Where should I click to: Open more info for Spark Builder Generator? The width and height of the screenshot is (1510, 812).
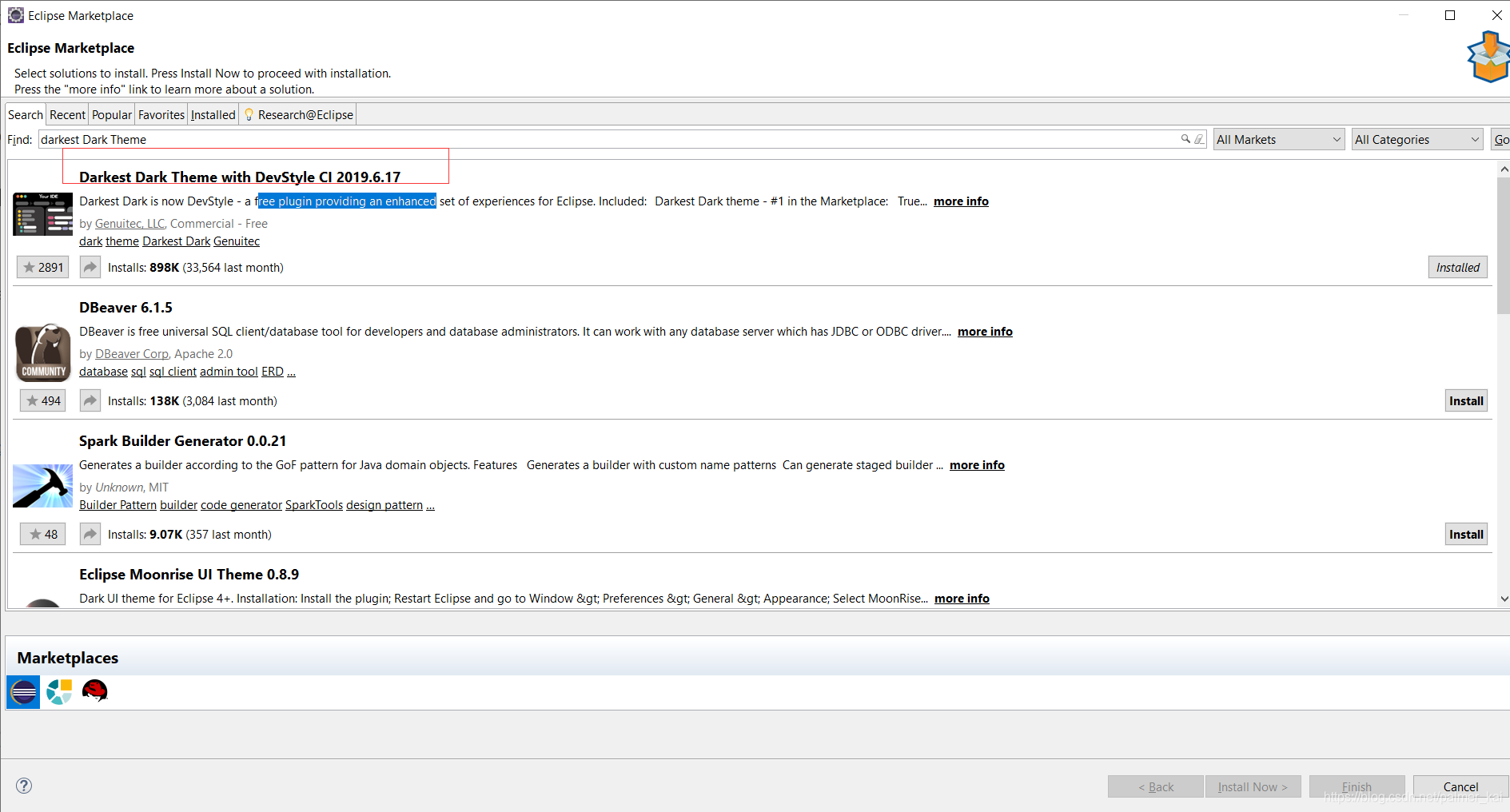[x=977, y=465]
